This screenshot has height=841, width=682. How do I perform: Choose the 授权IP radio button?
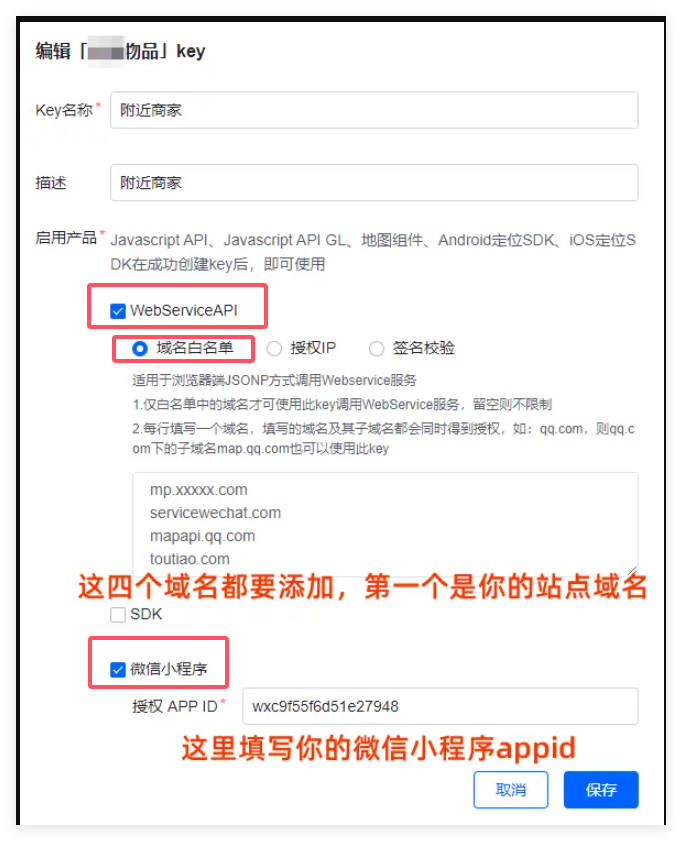click(x=274, y=348)
